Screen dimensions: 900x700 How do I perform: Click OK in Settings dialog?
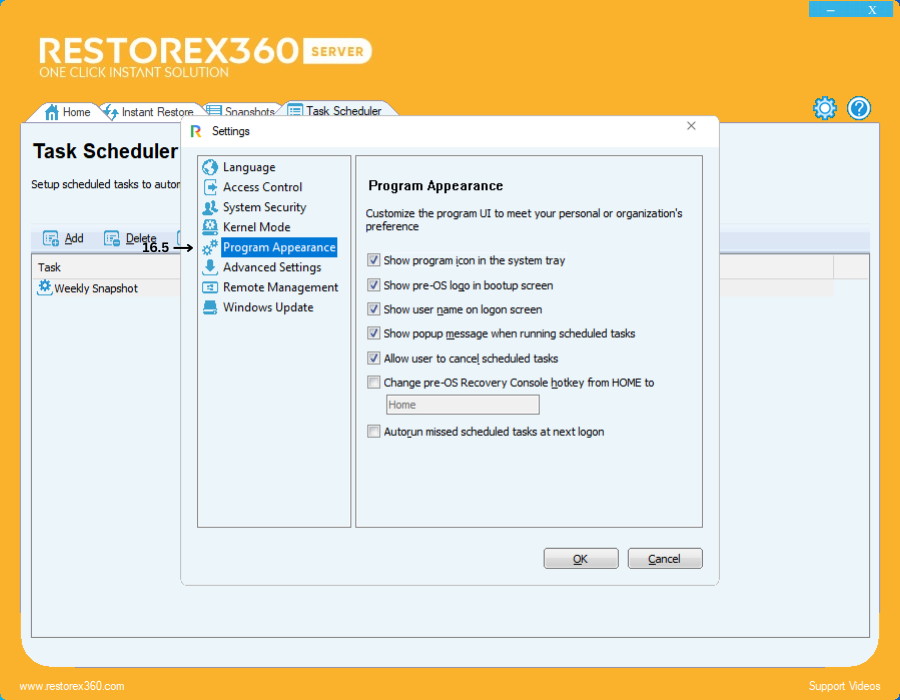(x=581, y=558)
